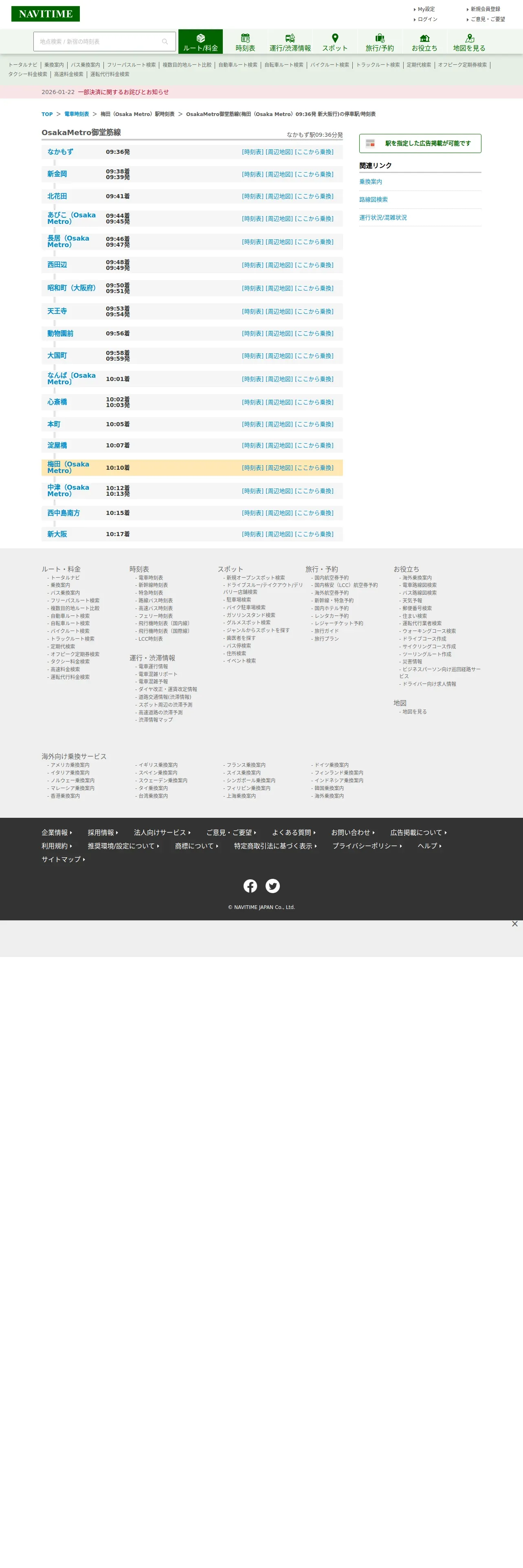Open sidebar 乗換案内 related link
Viewport: 523px width, 1568px height.
pyautogui.click(x=371, y=182)
